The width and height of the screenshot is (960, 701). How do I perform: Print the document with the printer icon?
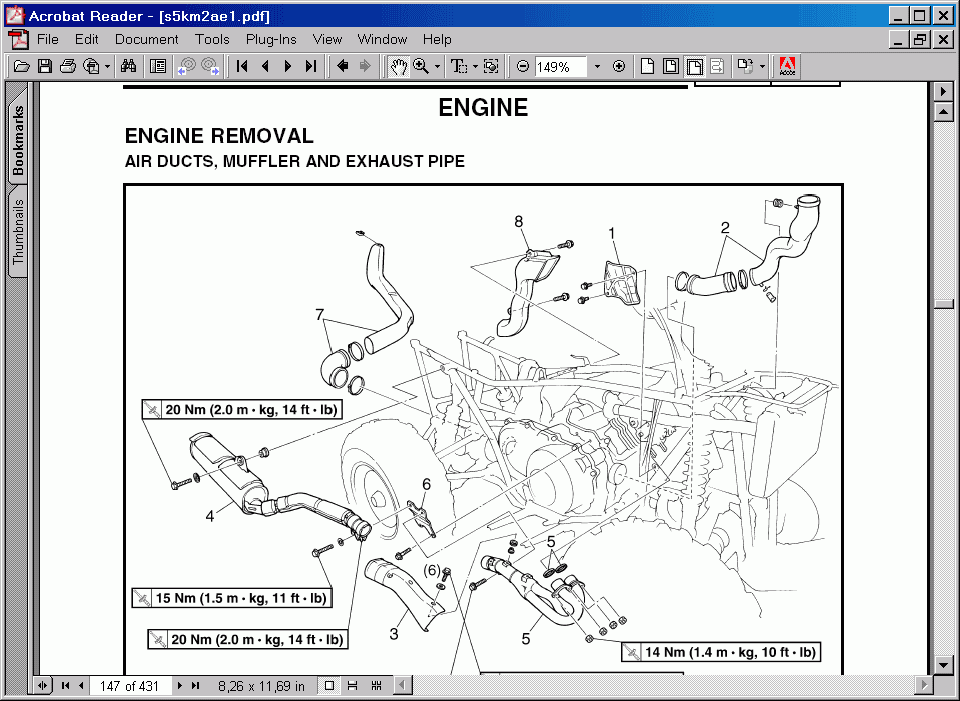(x=67, y=66)
